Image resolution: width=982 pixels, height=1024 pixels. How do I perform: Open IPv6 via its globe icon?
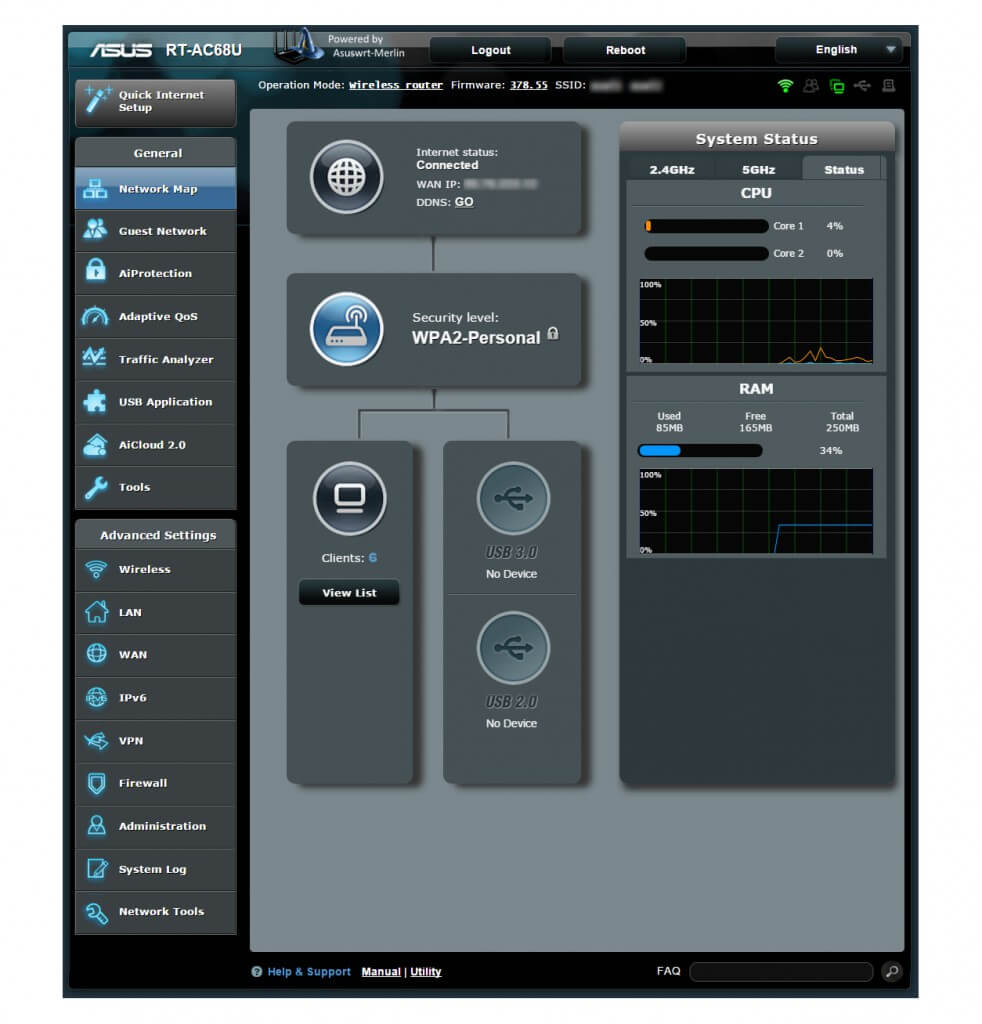[97, 697]
